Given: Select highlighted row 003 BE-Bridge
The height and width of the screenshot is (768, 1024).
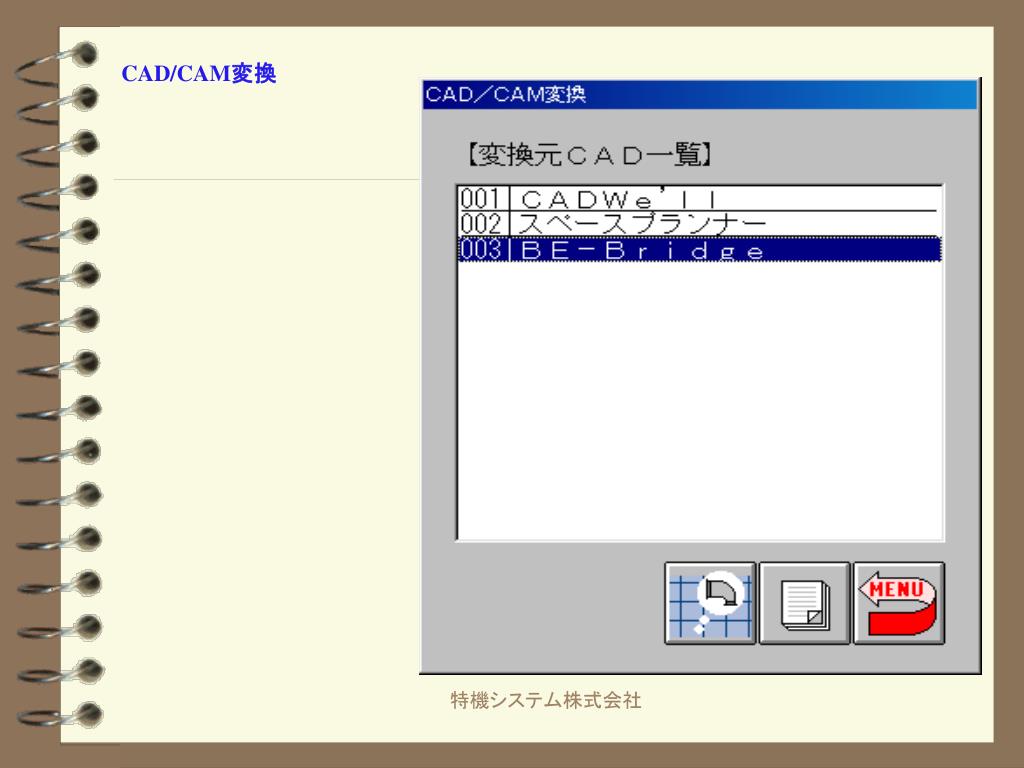Looking at the screenshot, I should [699, 249].
